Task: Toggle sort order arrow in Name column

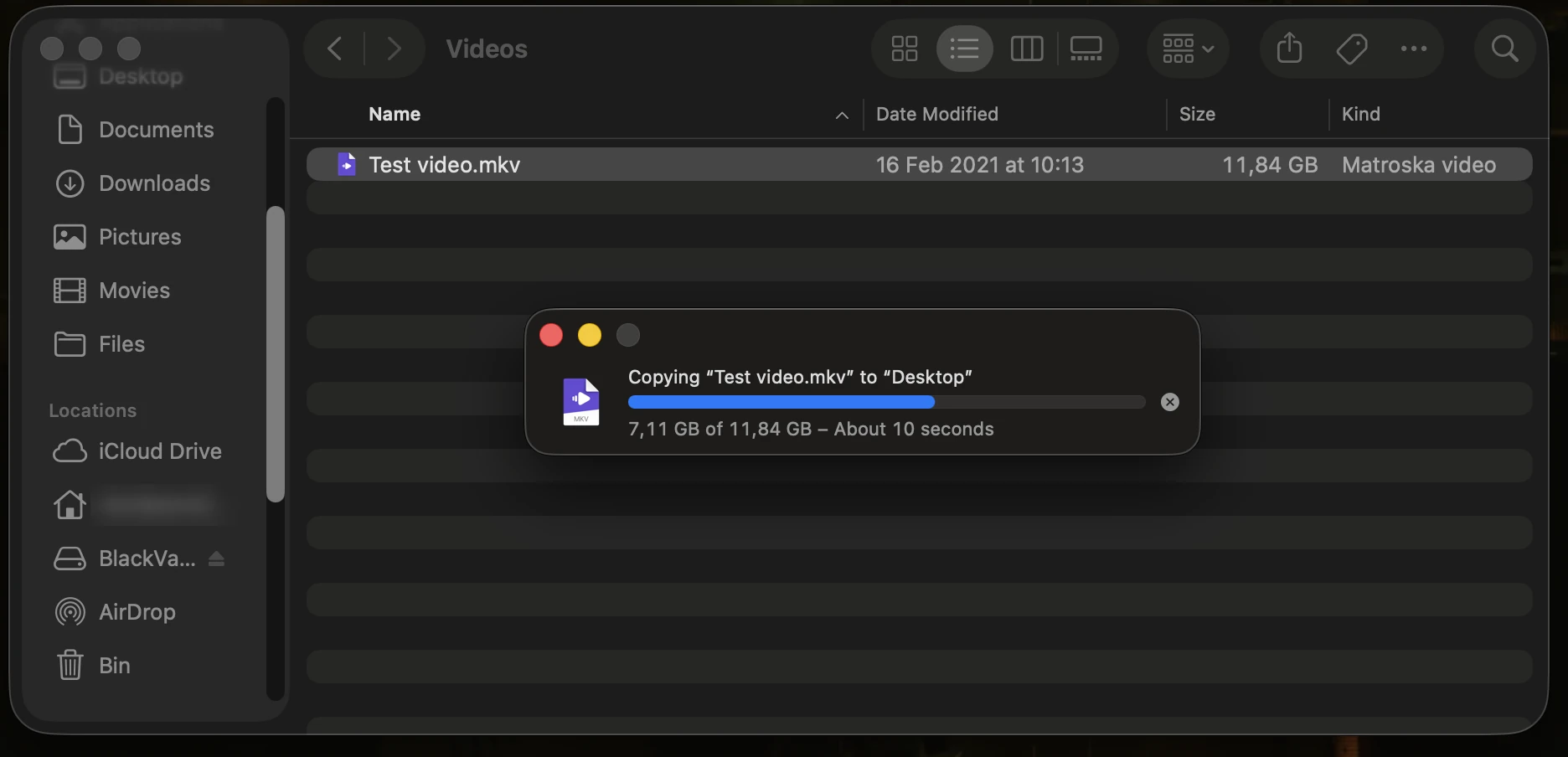Action: (842, 116)
